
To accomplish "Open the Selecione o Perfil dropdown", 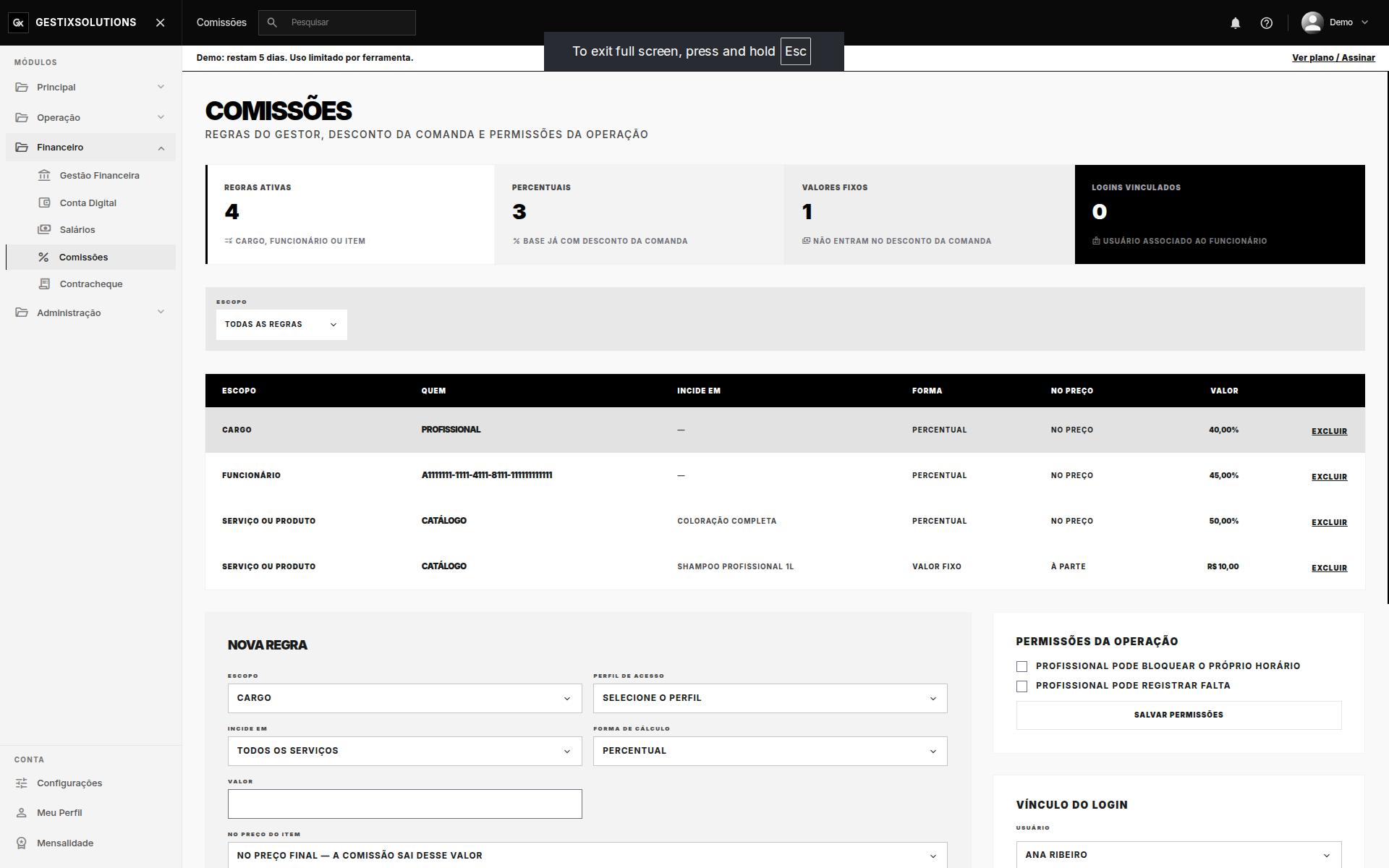I will 770,698.
